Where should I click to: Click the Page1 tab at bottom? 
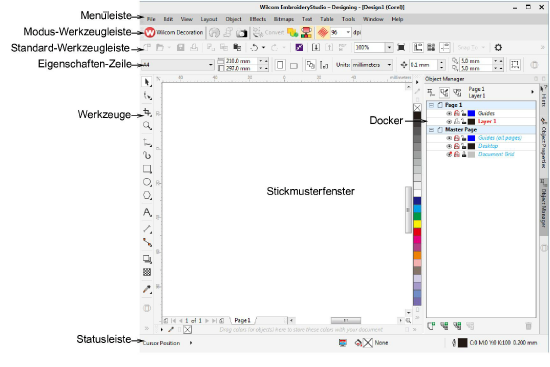point(242,320)
